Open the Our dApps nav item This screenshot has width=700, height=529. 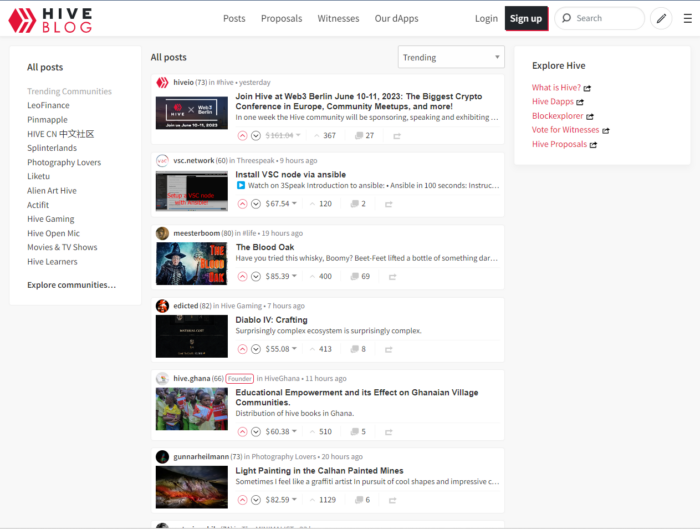point(396,18)
